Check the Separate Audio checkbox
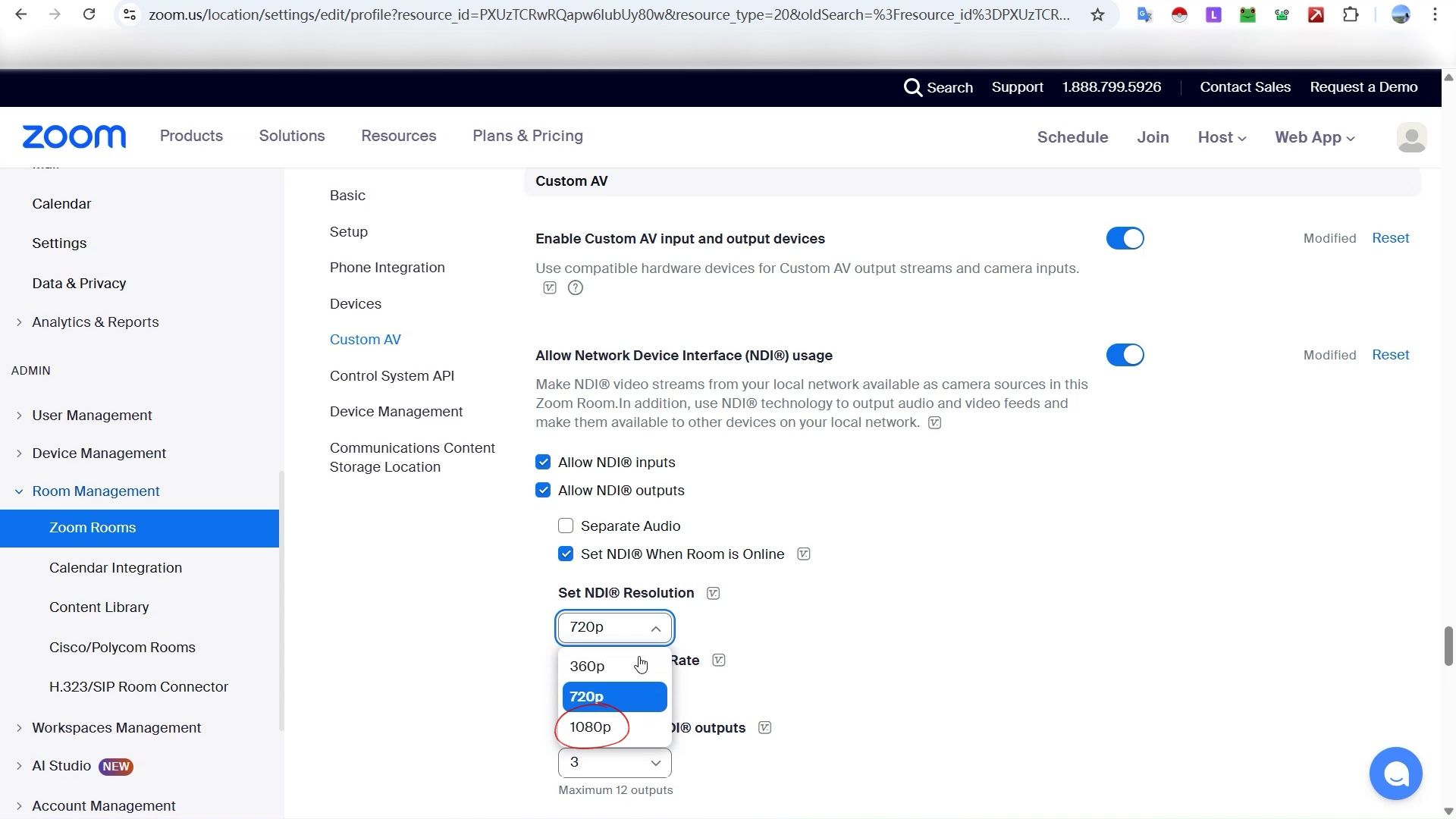 (566, 526)
